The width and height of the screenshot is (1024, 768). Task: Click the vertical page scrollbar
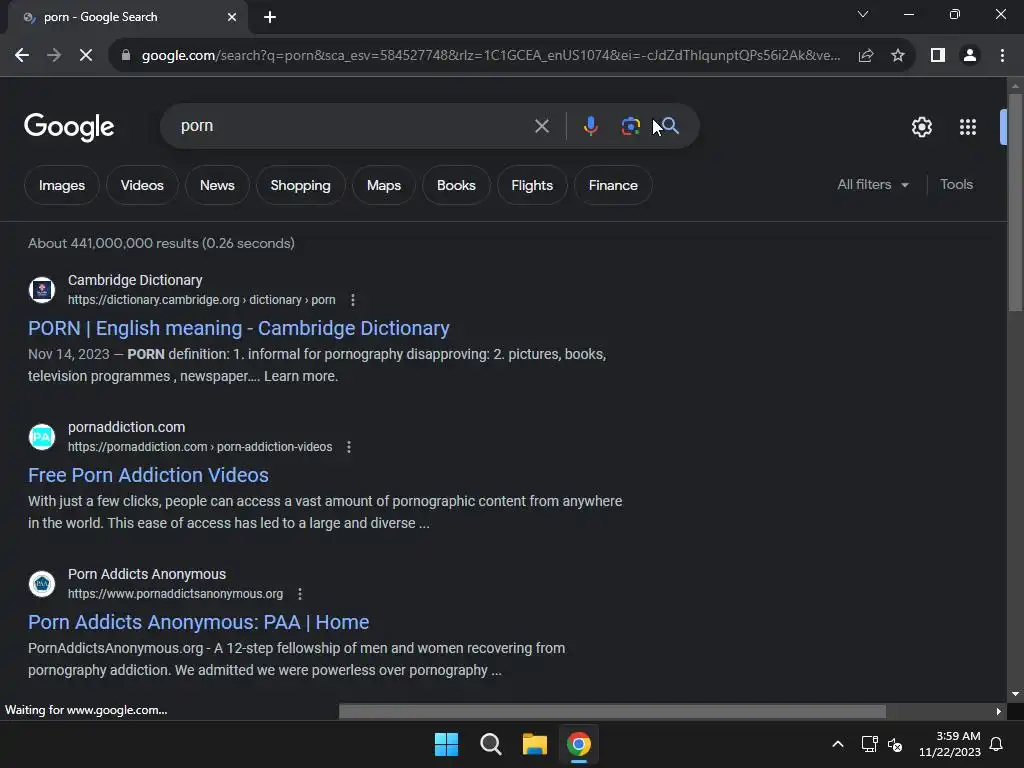click(1015, 202)
